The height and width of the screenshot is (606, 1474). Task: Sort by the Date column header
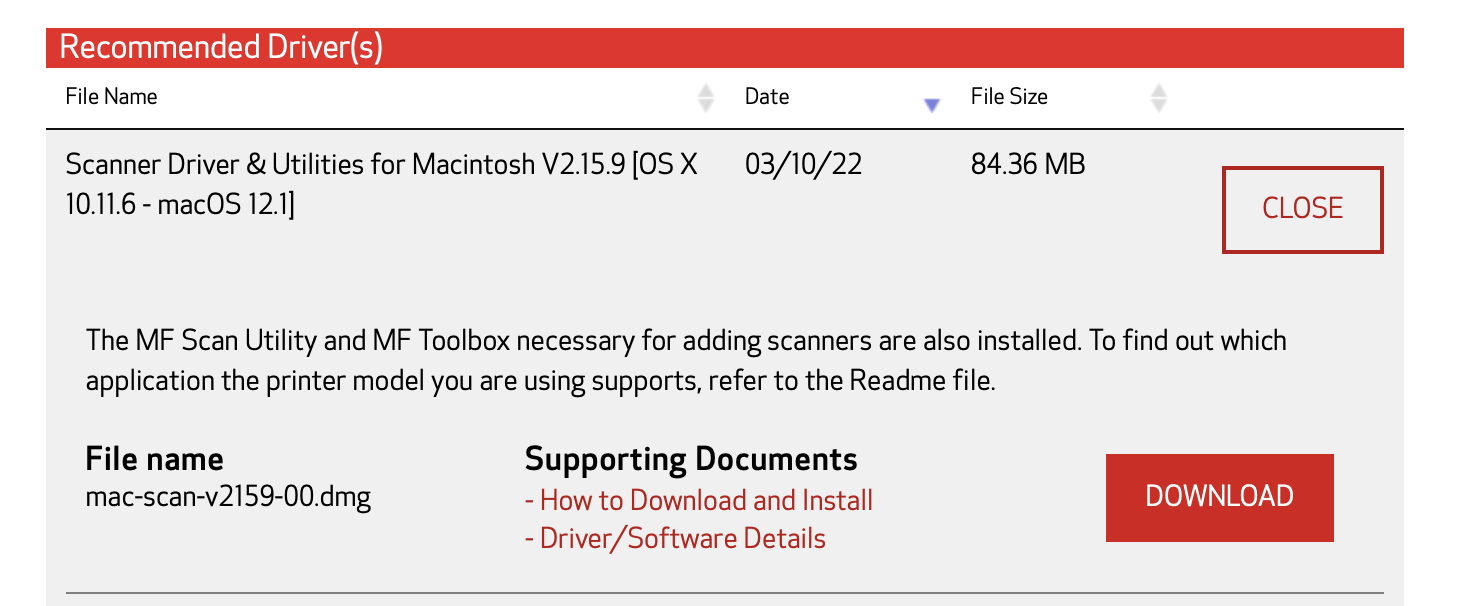tap(767, 97)
